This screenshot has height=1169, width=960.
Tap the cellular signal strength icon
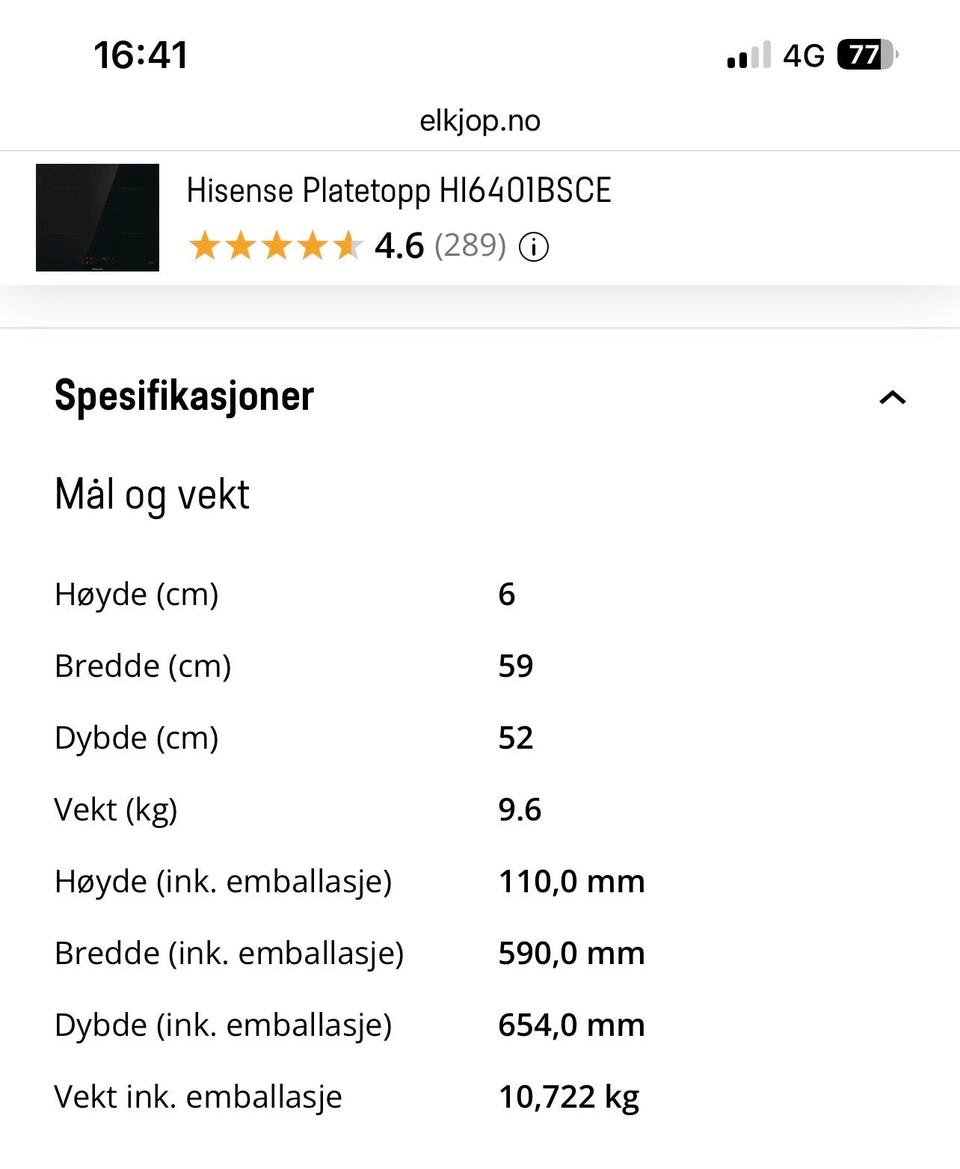pyautogui.click(x=749, y=55)
